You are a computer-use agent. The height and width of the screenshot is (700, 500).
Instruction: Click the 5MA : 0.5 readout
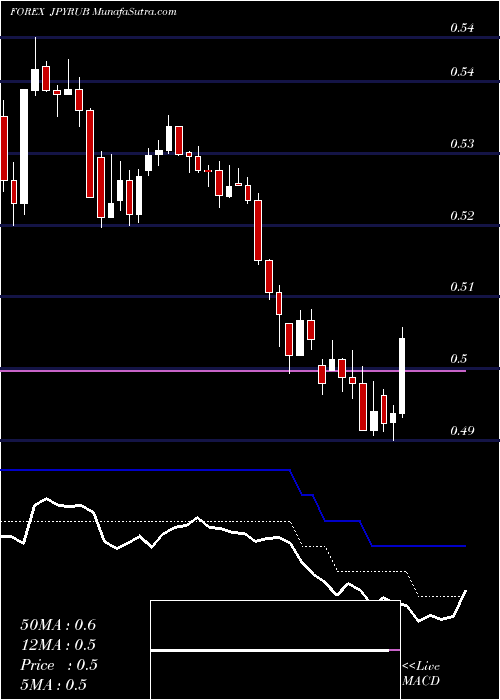pos(54,685)
